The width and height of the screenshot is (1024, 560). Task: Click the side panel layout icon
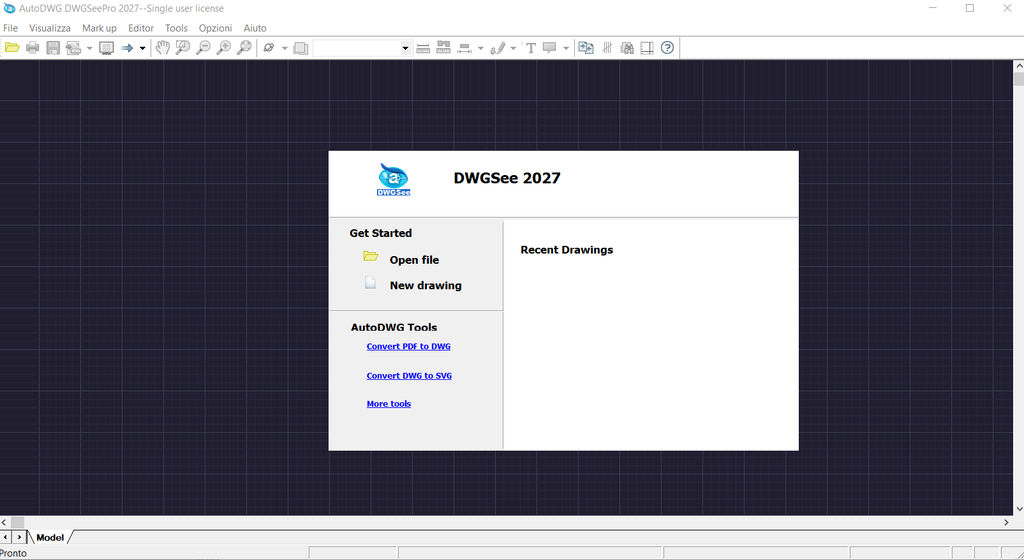647,48
